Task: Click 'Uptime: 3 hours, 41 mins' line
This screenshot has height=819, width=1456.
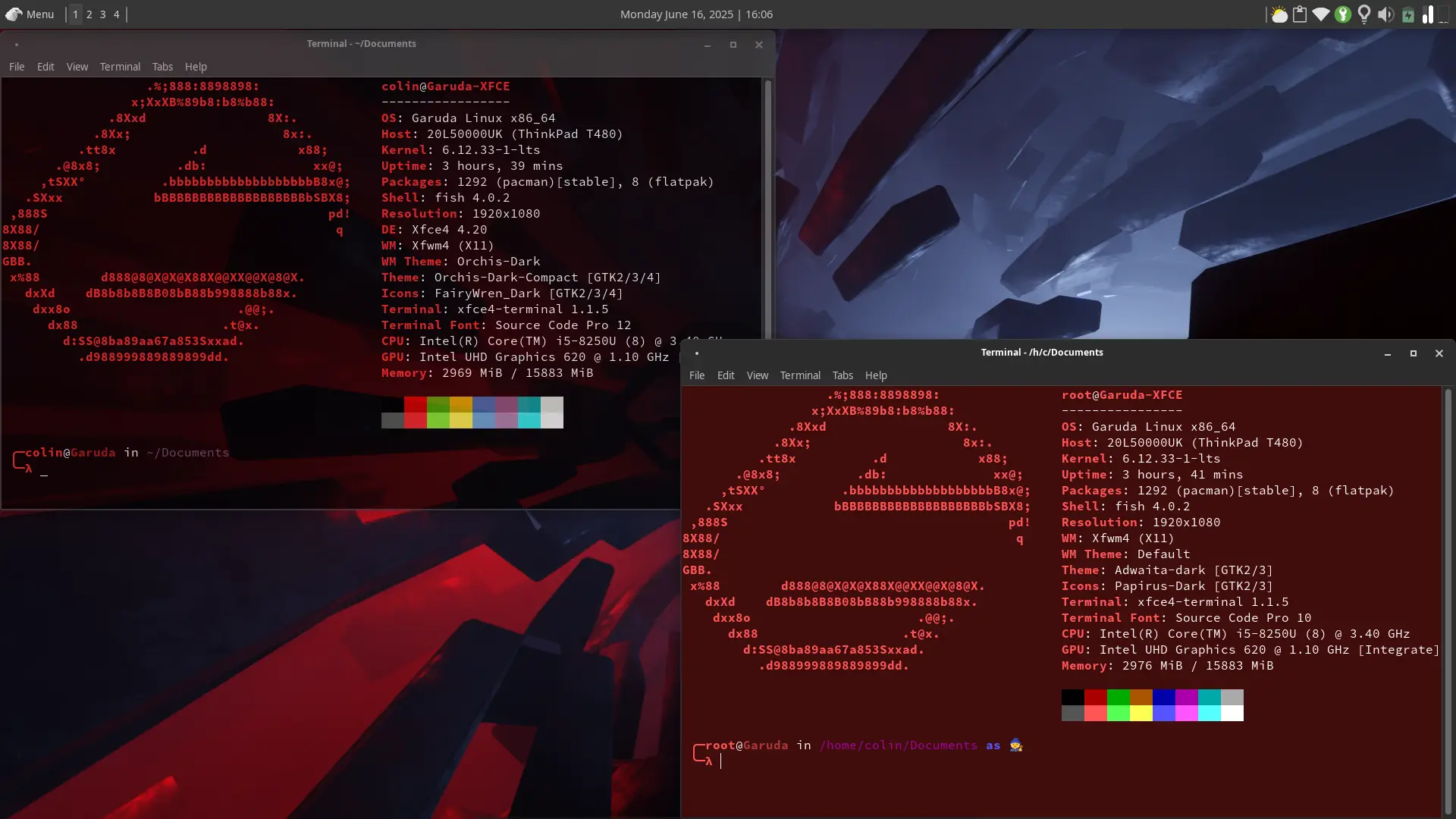Action: point(1153,475)
